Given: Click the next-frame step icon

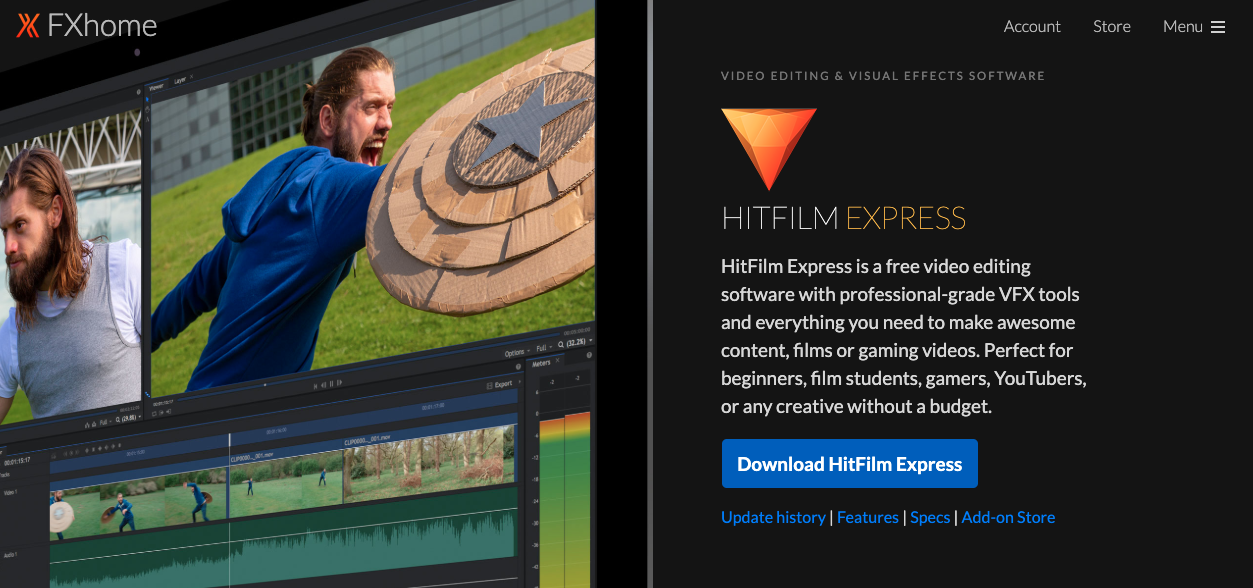Looking at the screenshot, I should (x=341, y=383).
